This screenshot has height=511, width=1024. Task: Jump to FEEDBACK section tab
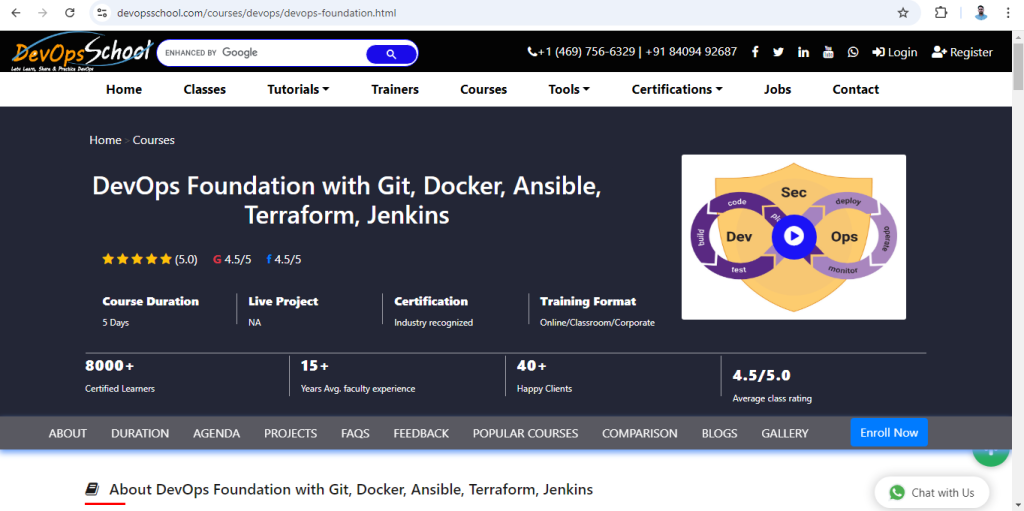click(421, 433)
